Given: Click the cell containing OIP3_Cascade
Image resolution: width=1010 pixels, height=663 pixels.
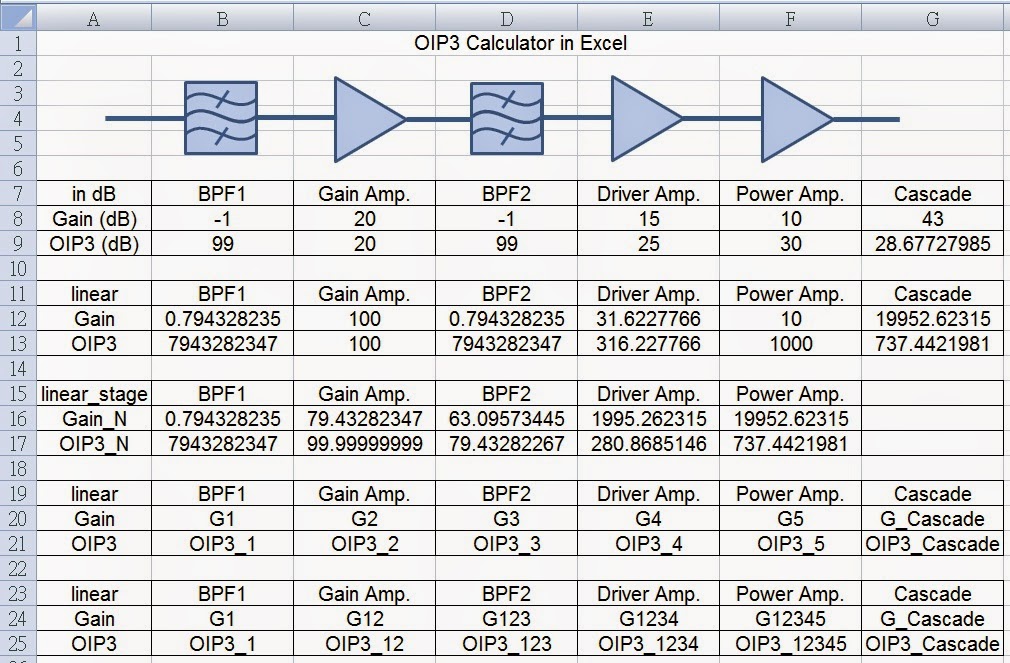Looking at the screenshot, I should pyautogui.click(x=931, y=544).
